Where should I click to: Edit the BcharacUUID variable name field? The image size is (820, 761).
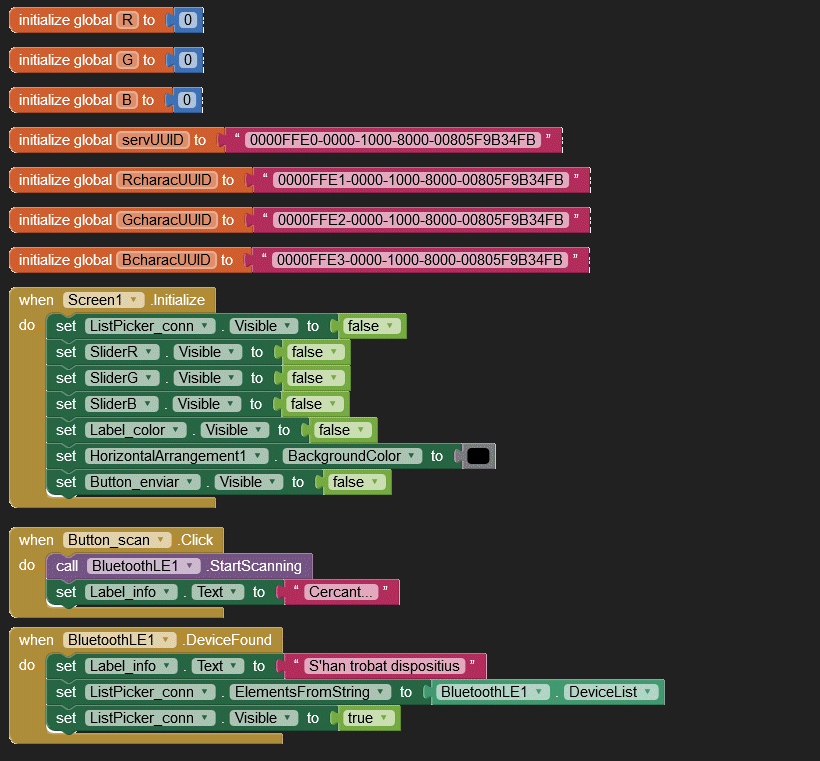point(165,260)
